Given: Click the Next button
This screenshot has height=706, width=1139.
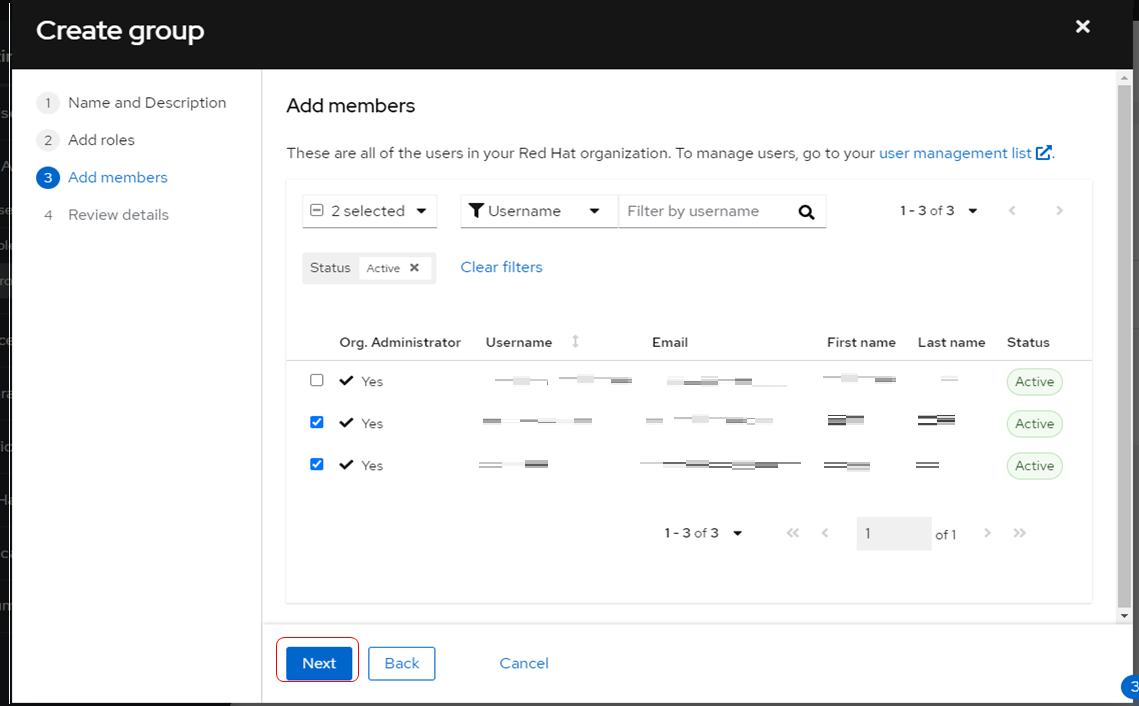Looking at the screenshot, I should (x=319, y=663).
